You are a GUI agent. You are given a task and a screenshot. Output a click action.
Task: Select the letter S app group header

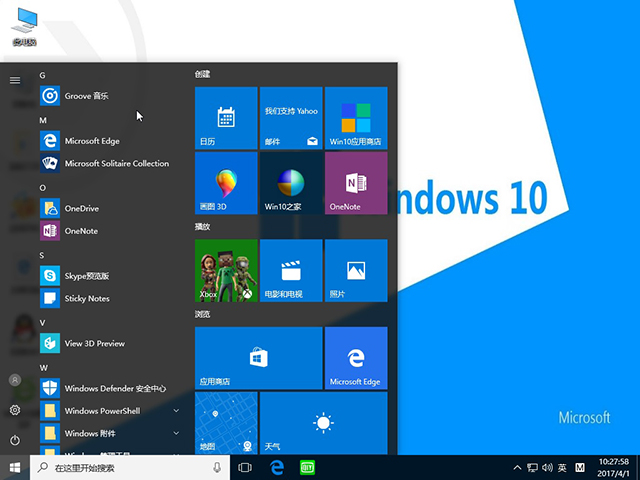click(43, 255)
